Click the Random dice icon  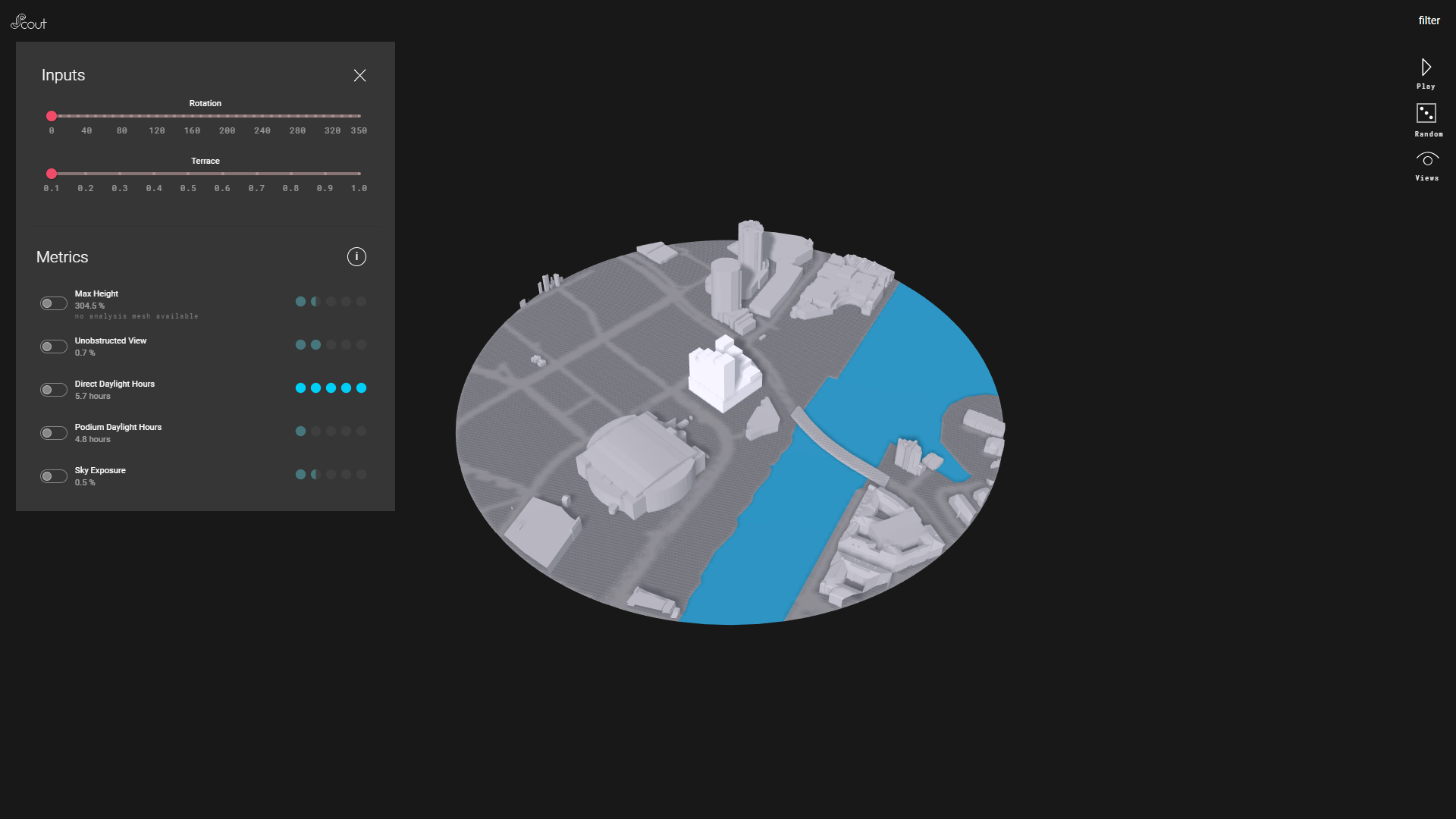click(1426, 114)
